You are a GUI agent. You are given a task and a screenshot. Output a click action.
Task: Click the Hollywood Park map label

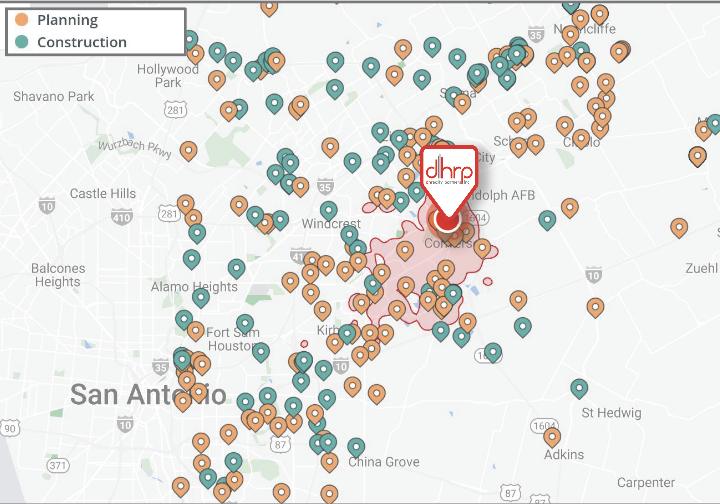click(168, 76)
